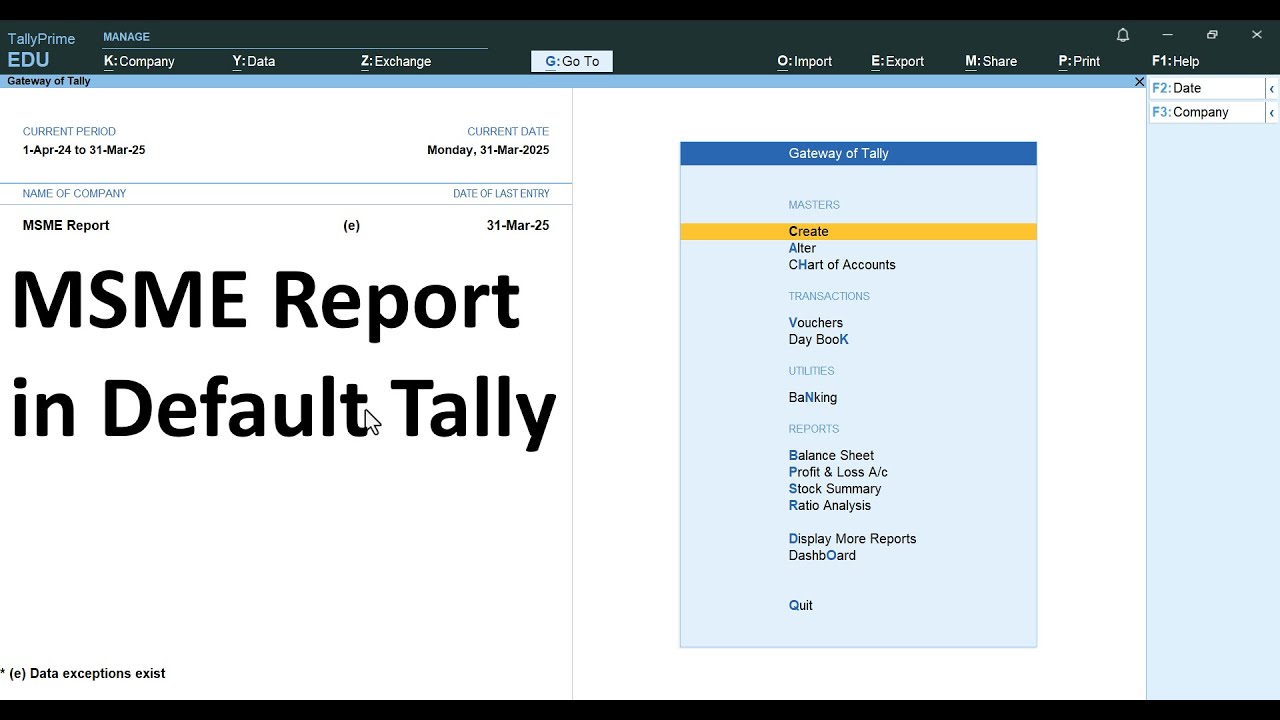
Task: Open the notifications bell icon
Action: coord(1123,35)
